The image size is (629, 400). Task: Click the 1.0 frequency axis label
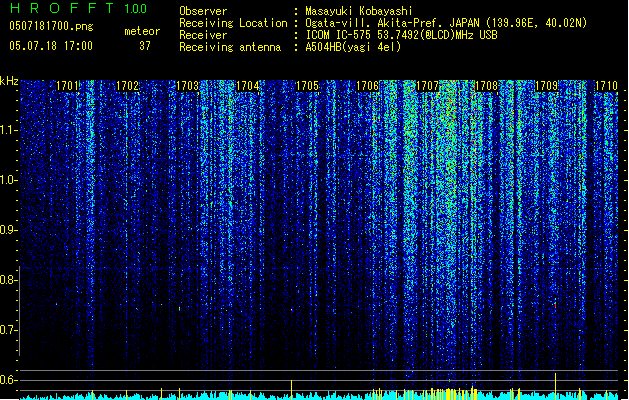(8, 180)
